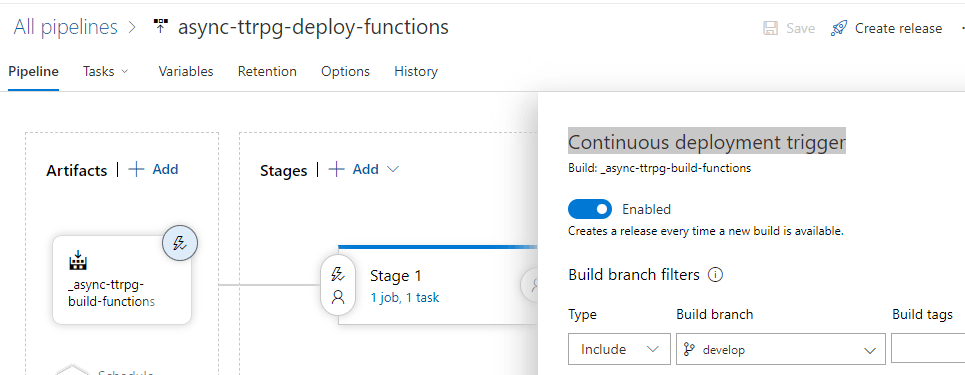Click the Save floppy disk icon
Image resolution: width=965 pixels, height=375 pixels.
(770, 28)
